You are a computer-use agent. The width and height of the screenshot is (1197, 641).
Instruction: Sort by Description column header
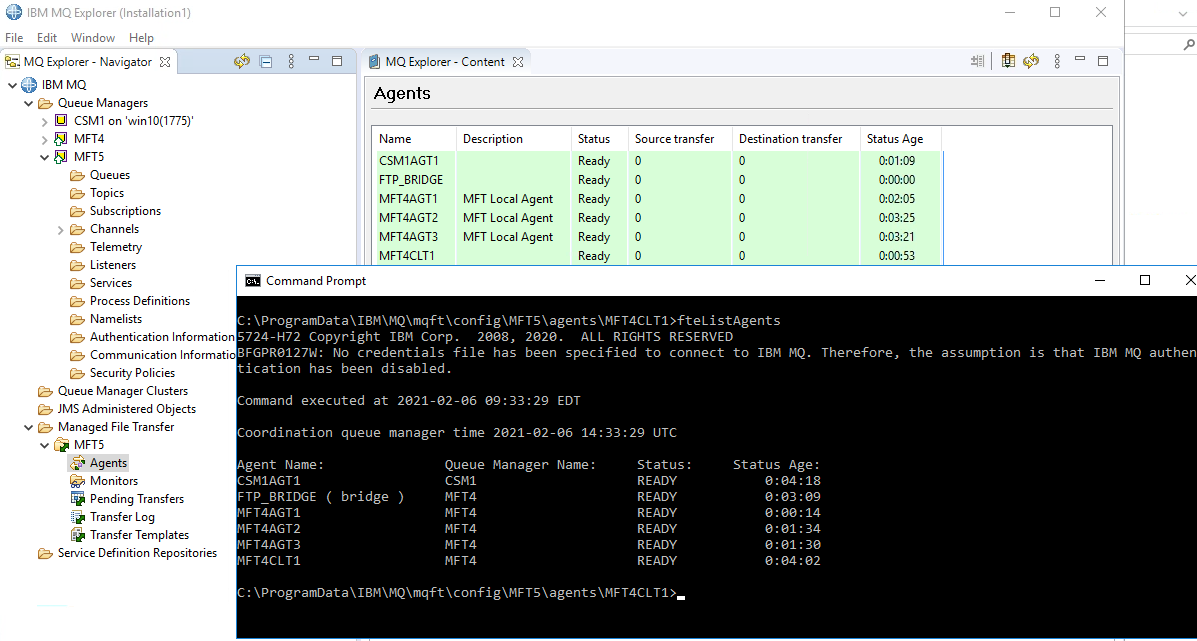pos(515,139)
